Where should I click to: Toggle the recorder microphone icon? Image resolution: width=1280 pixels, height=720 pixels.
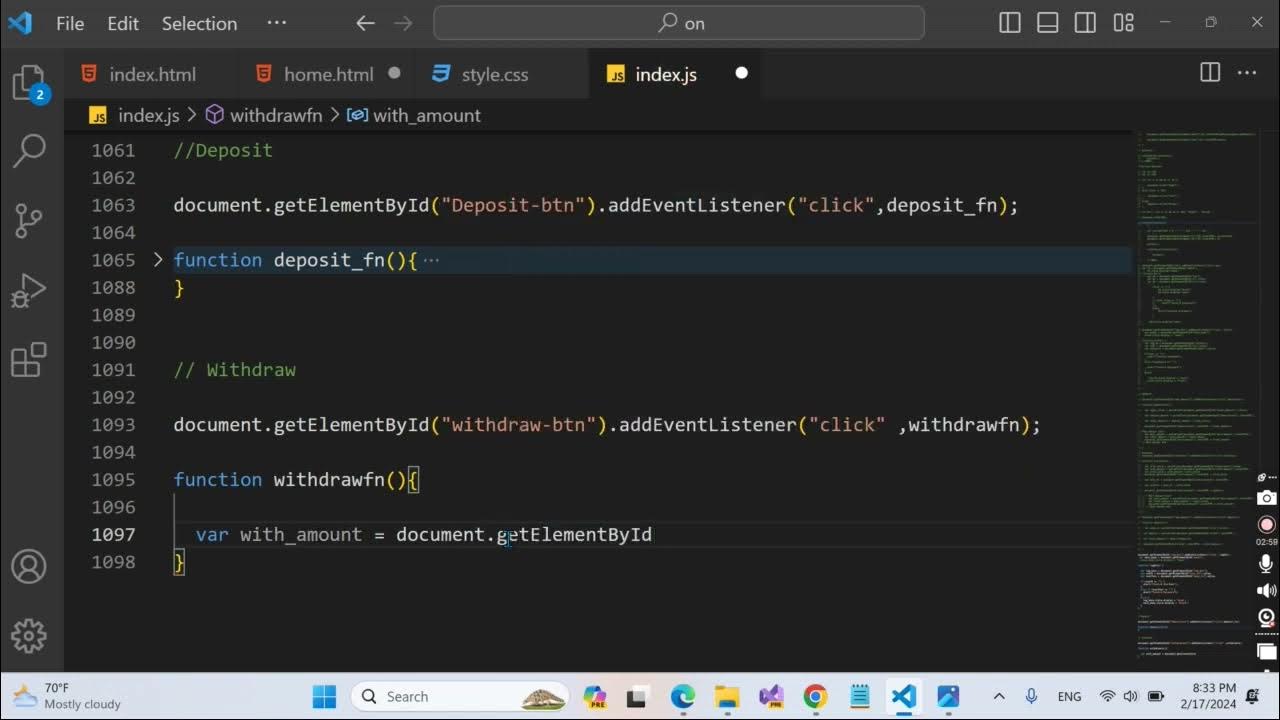click(x=1267, y=565)
